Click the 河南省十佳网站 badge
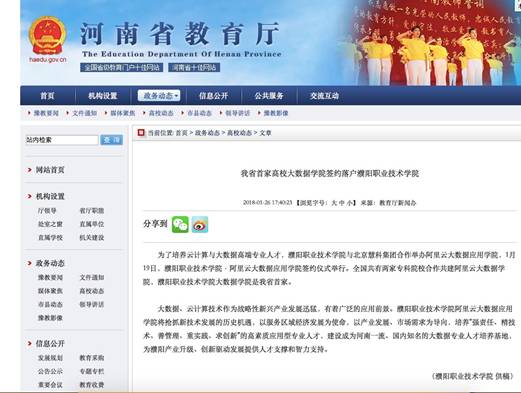Image resolution: width=521 pixels, height=393 pixels. click(194, 68)
